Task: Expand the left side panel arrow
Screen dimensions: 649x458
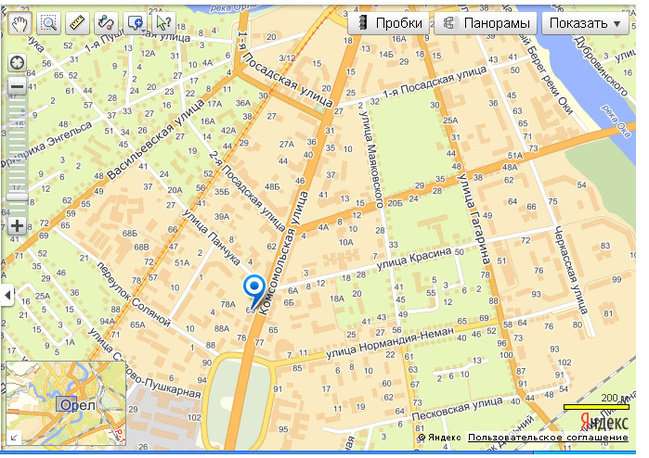Action: click(x=7, y=295)
